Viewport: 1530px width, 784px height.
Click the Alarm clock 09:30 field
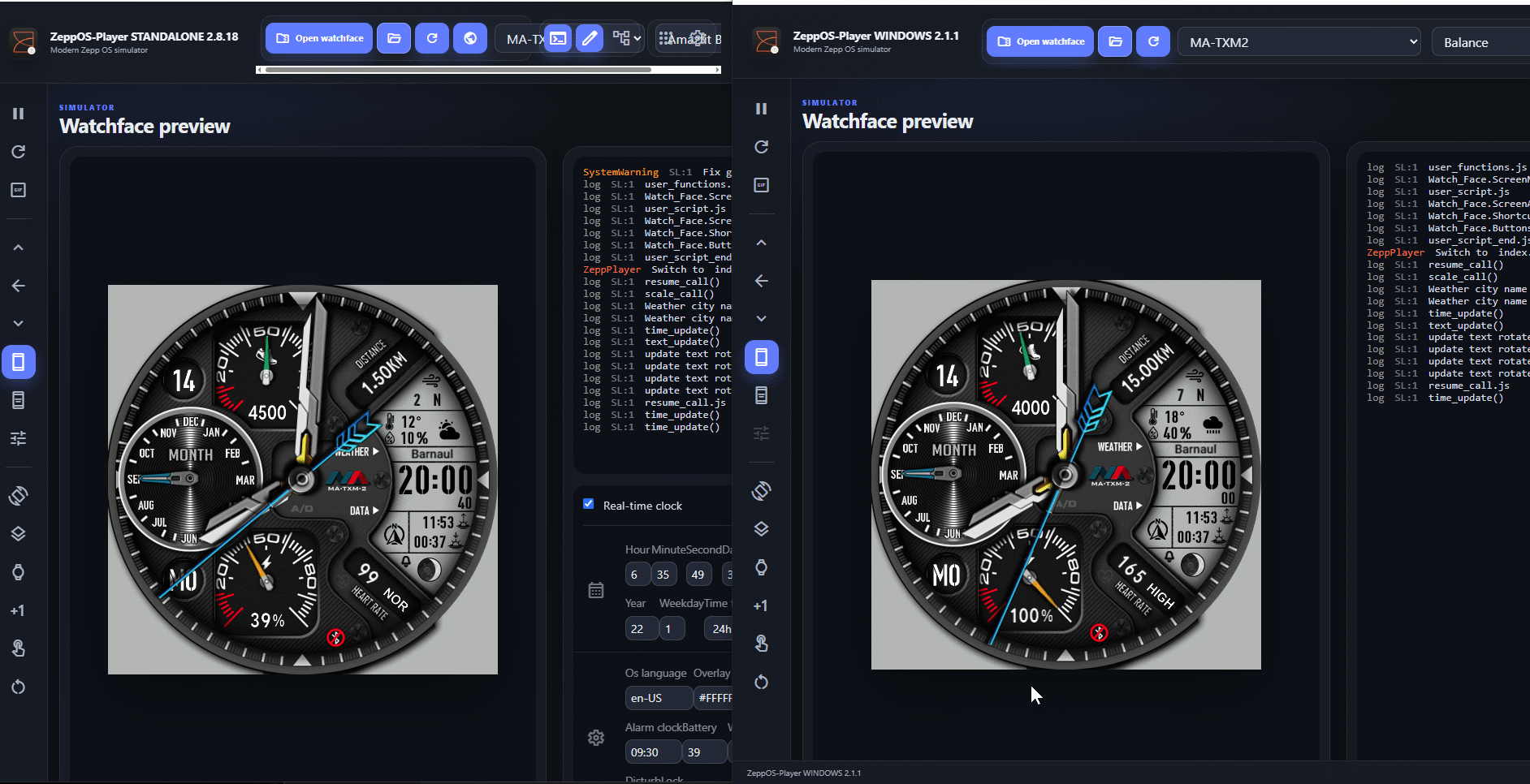(653, 752)
